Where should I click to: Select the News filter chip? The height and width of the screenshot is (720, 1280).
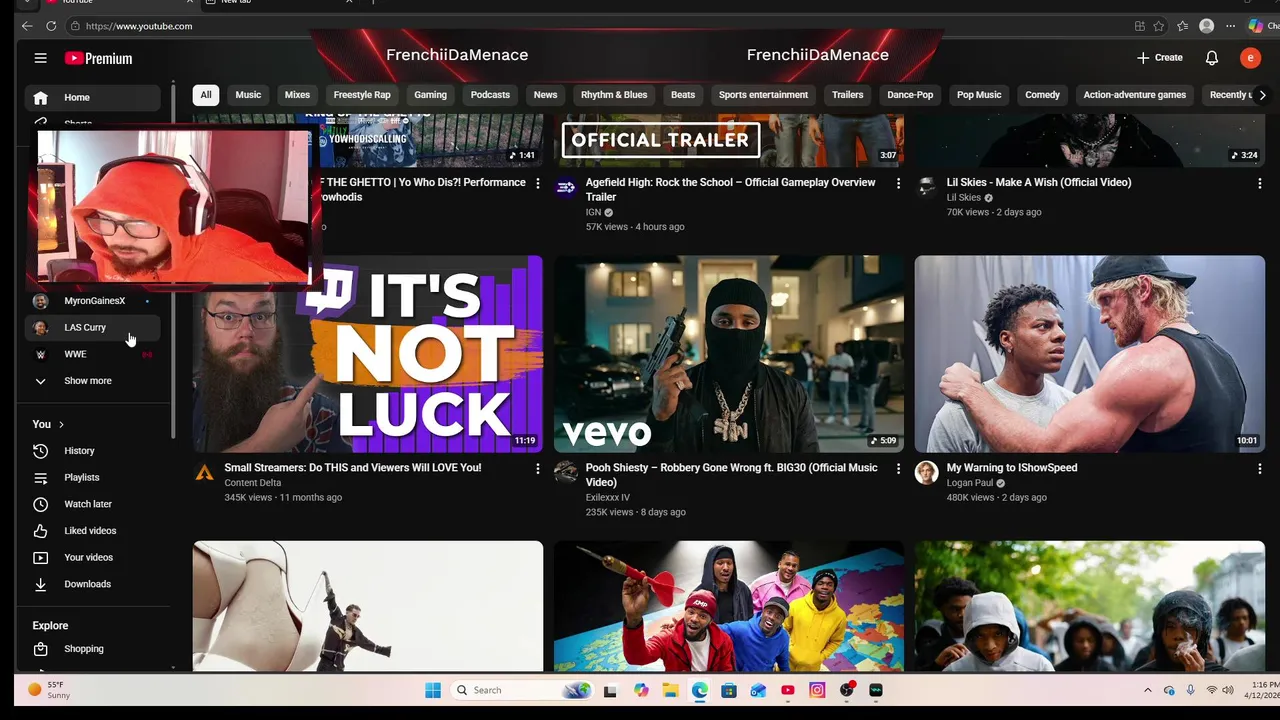point(545,95)
